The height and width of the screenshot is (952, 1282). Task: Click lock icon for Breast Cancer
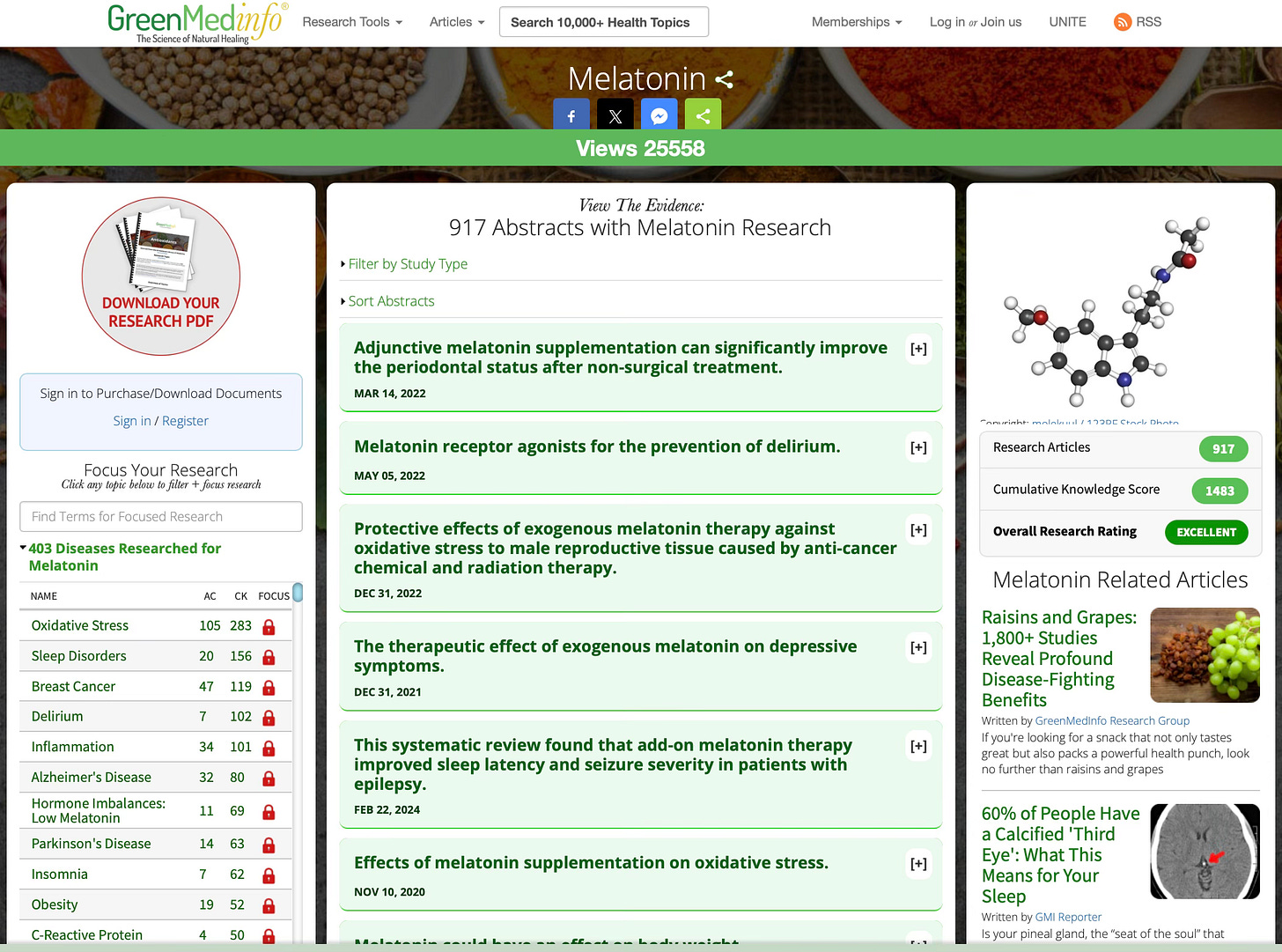coord(269,688)
